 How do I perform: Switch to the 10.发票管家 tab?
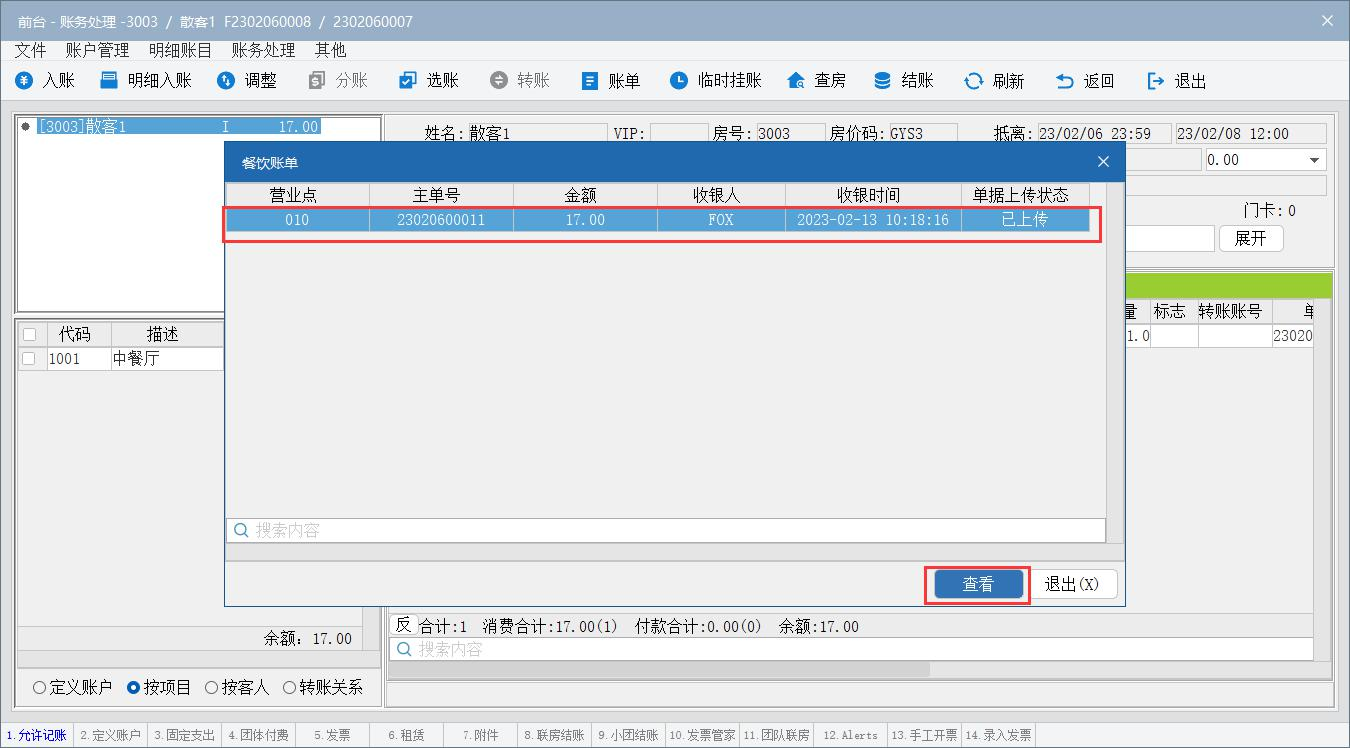tap(702, 735)
